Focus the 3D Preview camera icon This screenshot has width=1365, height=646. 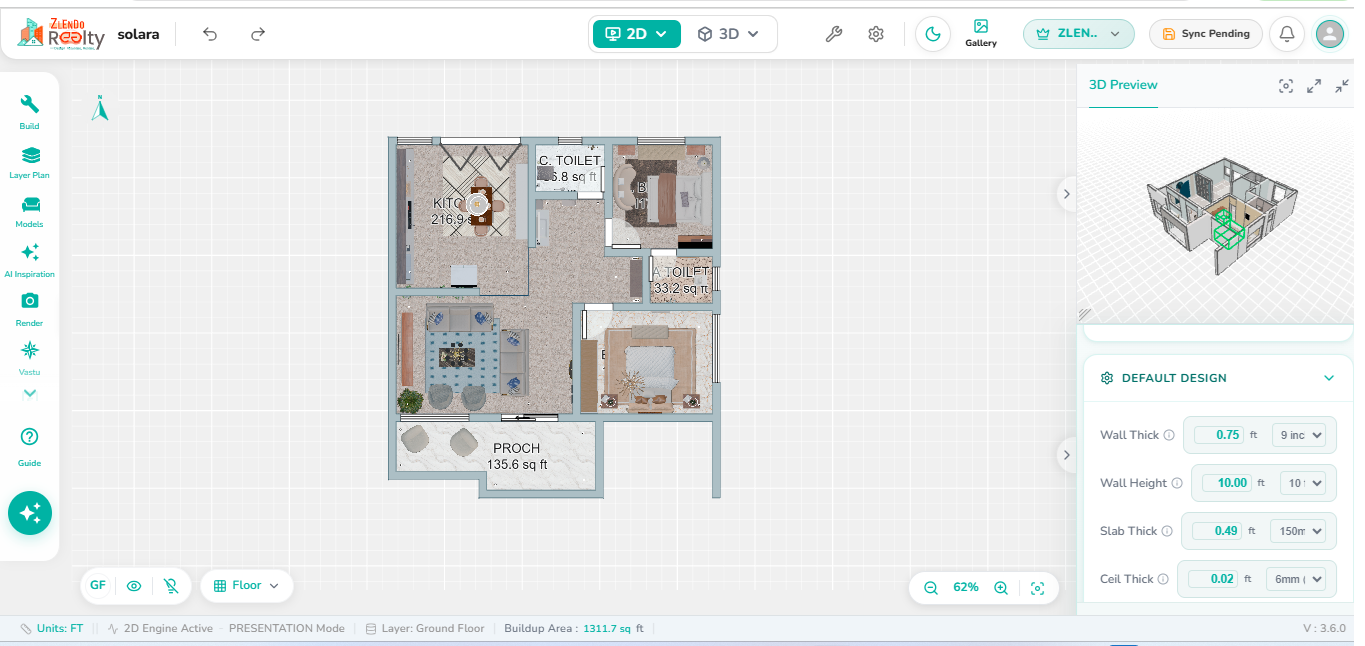click(1286, 86)
